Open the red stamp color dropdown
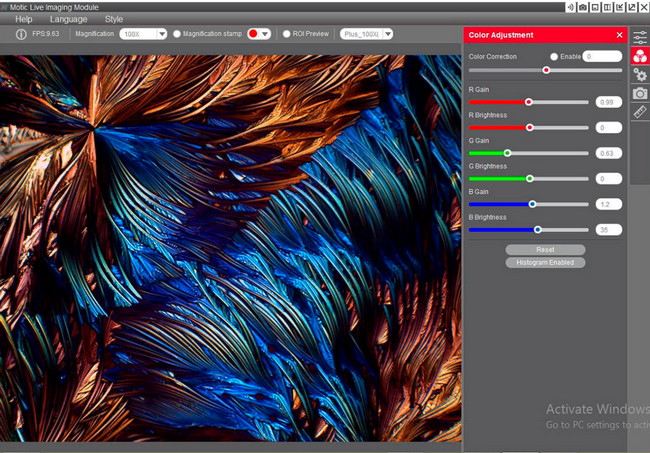The image size is (650, 453). click(x=259, y=34)
